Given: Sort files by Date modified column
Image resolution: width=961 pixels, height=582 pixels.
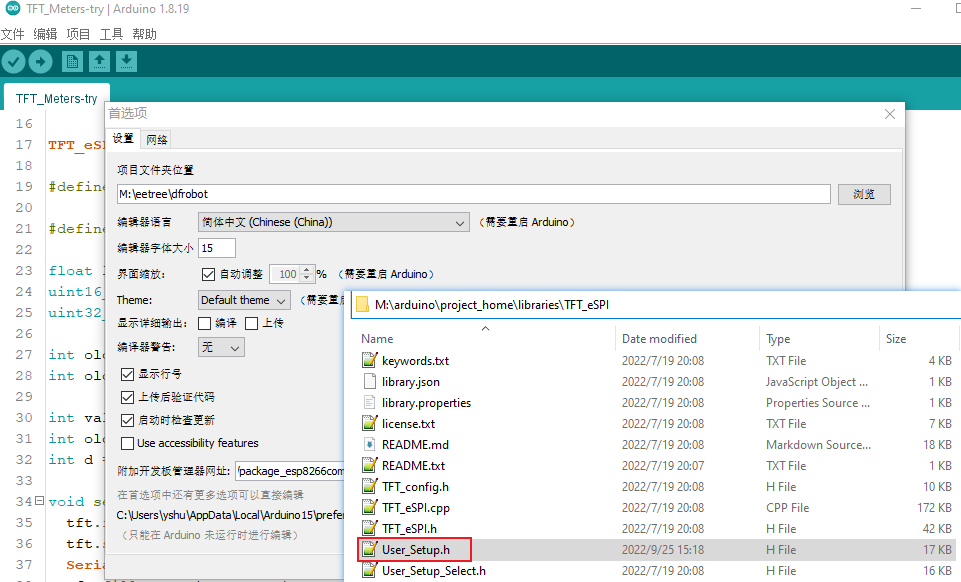Looking at the screenshot, I should tap(659, 339).
